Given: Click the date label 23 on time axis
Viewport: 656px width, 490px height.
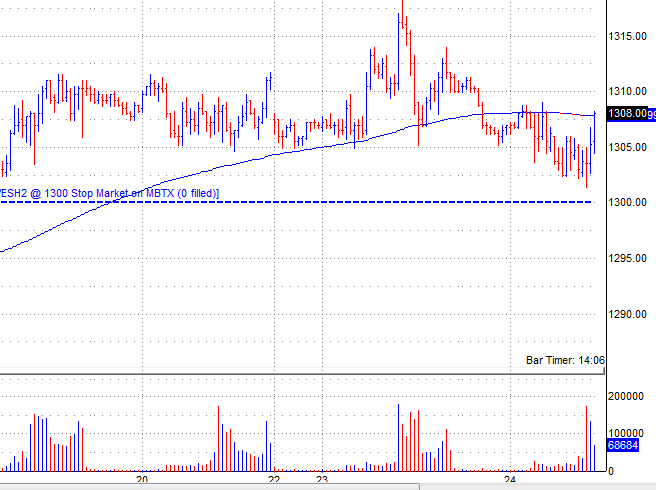Looking at the screenshot, I should coord(322,479).
